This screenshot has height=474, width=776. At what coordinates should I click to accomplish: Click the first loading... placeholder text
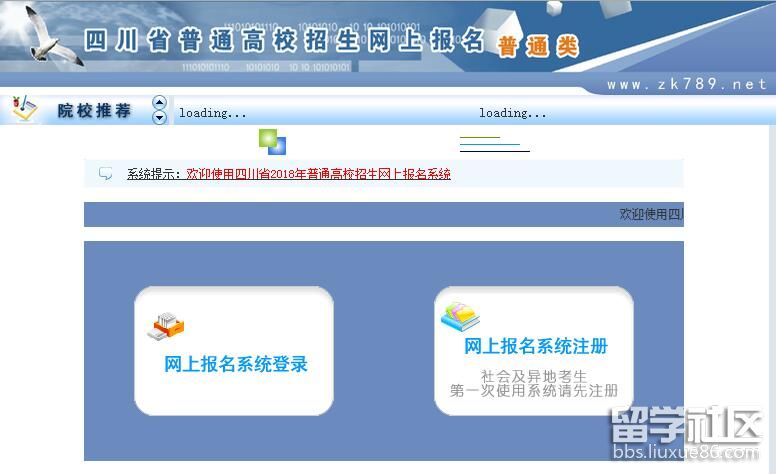(x=212, y=113)
